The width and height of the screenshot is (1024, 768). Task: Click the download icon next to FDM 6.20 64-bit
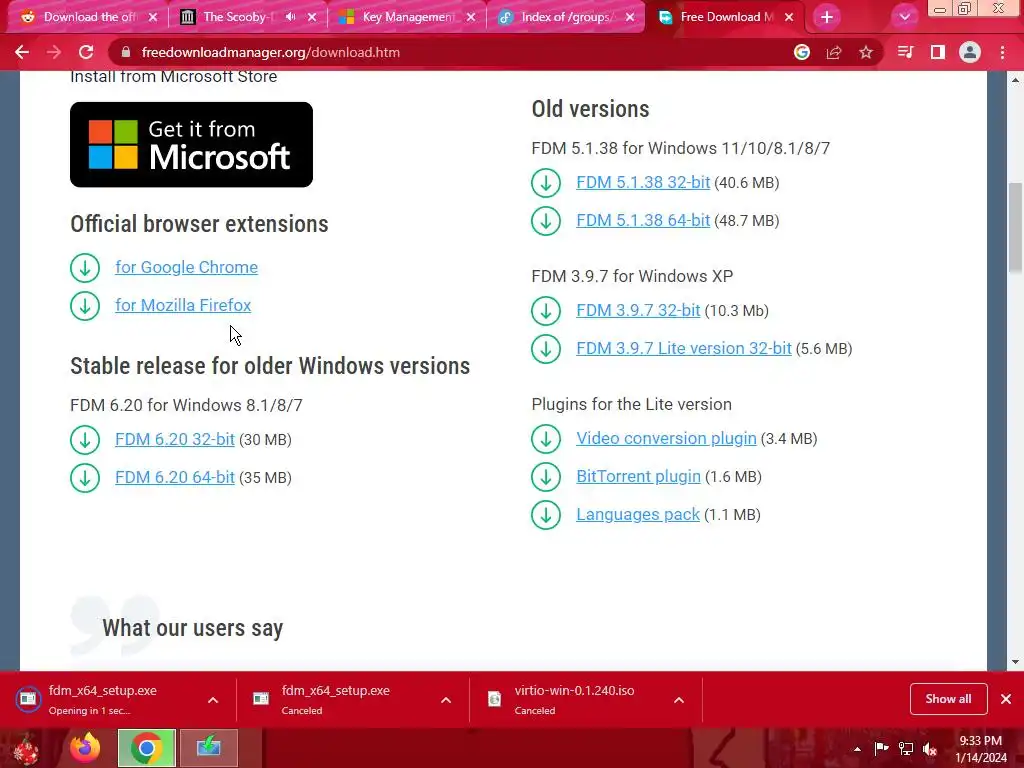pos(85,478)
